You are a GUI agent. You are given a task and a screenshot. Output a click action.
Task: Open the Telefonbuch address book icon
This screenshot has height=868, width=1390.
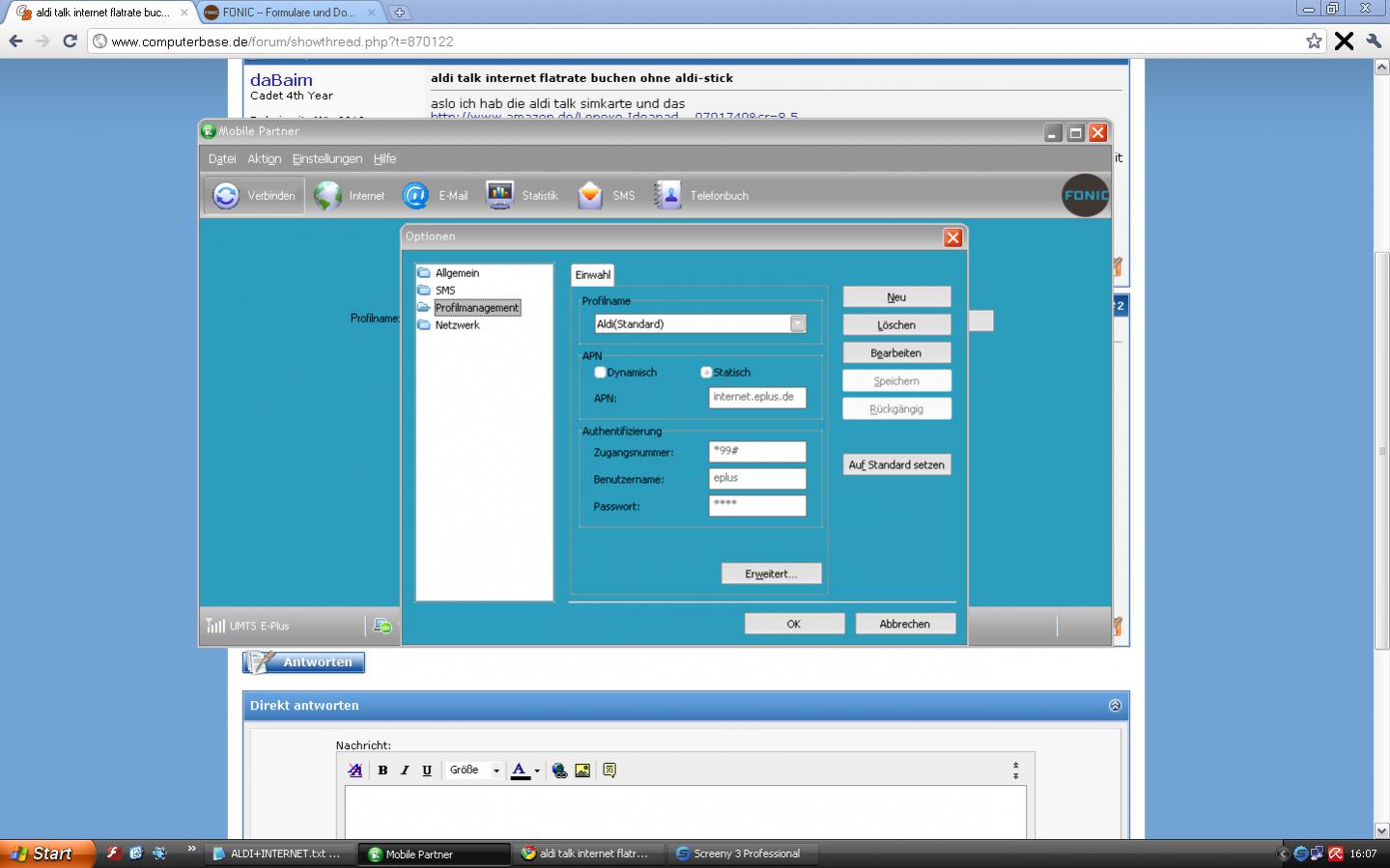point(667,196)
